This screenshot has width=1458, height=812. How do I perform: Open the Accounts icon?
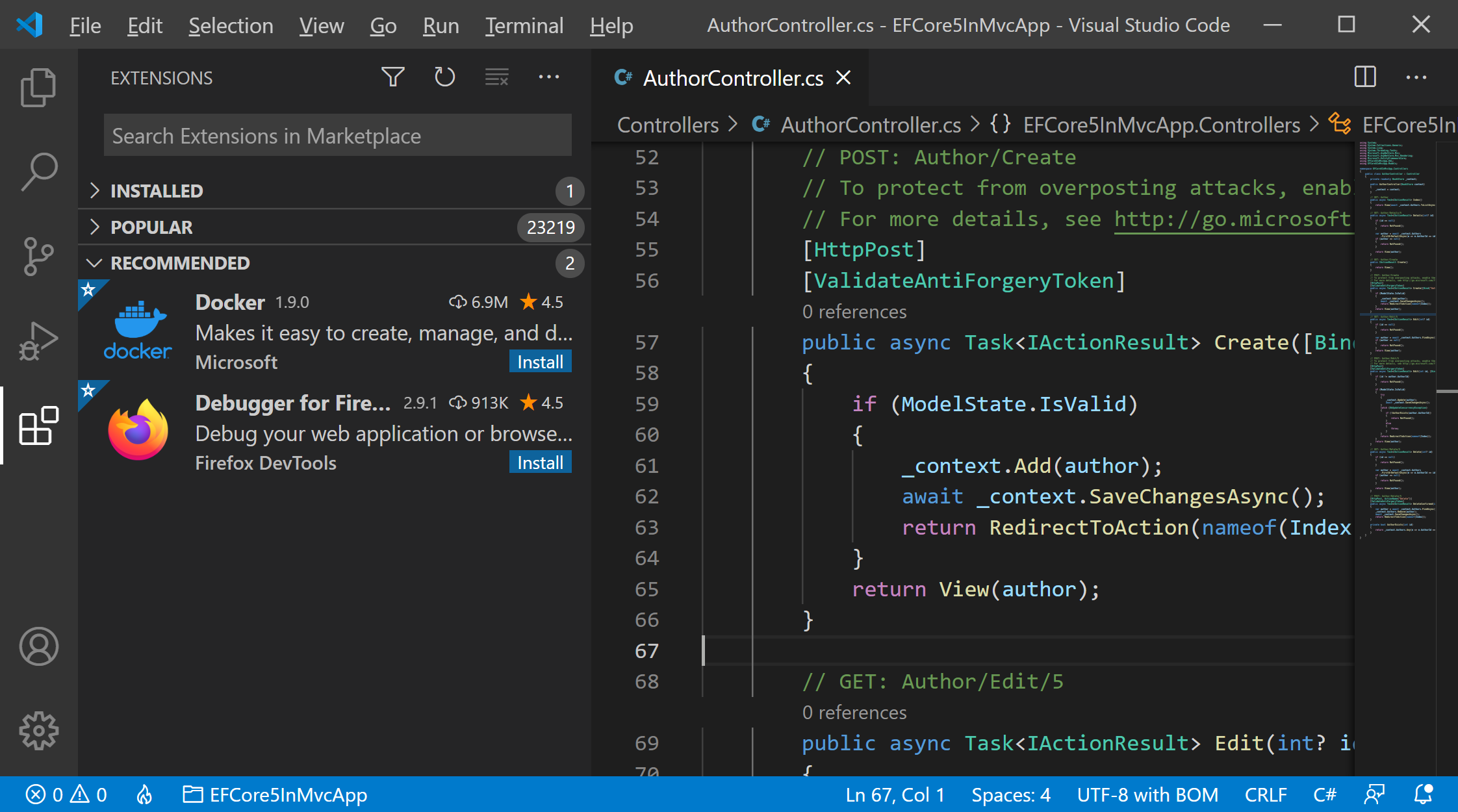coord(38,646)
